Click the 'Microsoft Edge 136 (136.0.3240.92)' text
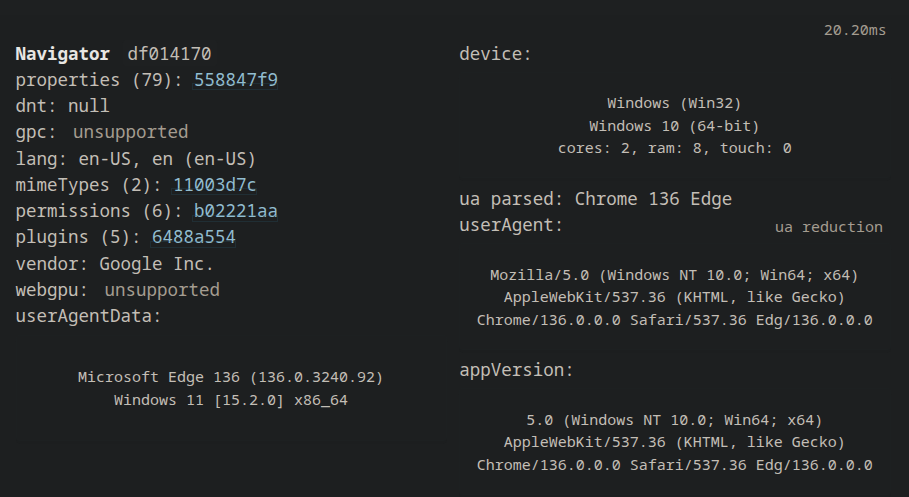The height and width of the screenshot is (497, 909). (x=231, y=377)
